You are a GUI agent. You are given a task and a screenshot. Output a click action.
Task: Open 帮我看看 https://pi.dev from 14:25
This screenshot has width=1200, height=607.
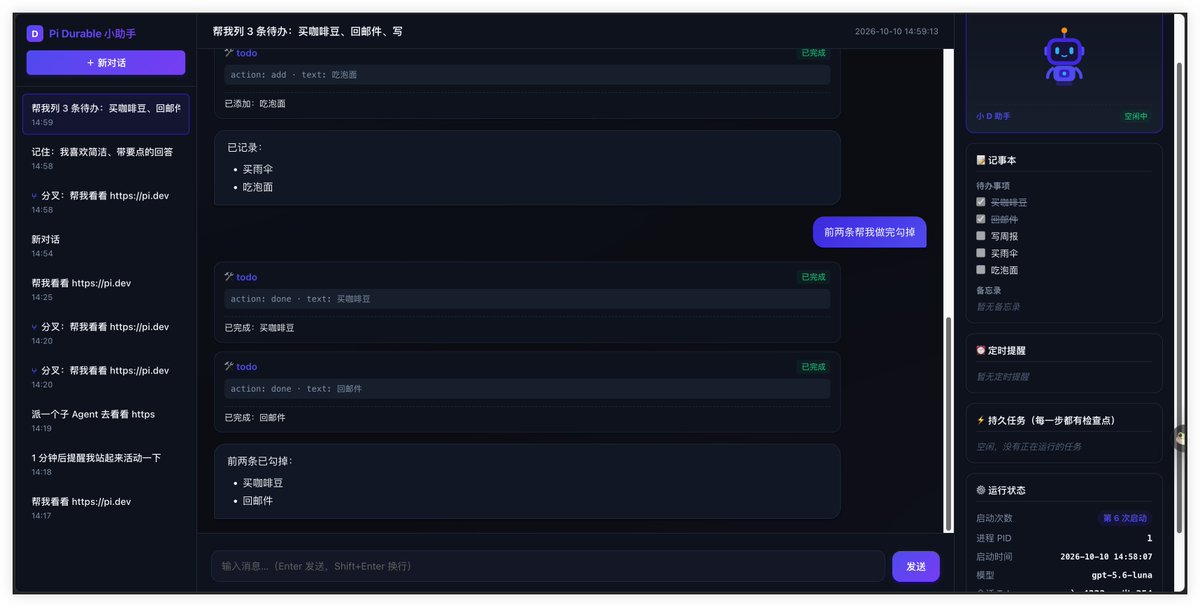click(106, 289)
